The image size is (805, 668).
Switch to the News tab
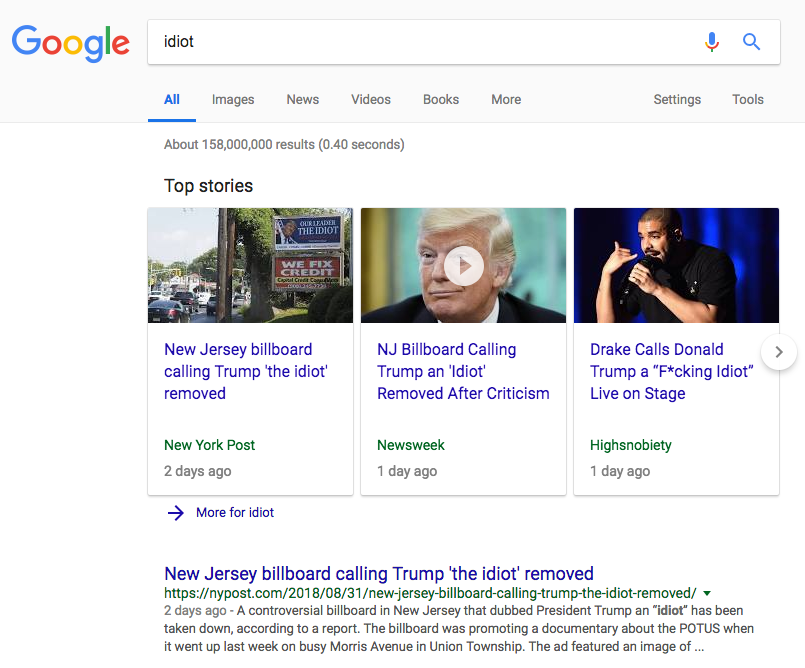302,100
